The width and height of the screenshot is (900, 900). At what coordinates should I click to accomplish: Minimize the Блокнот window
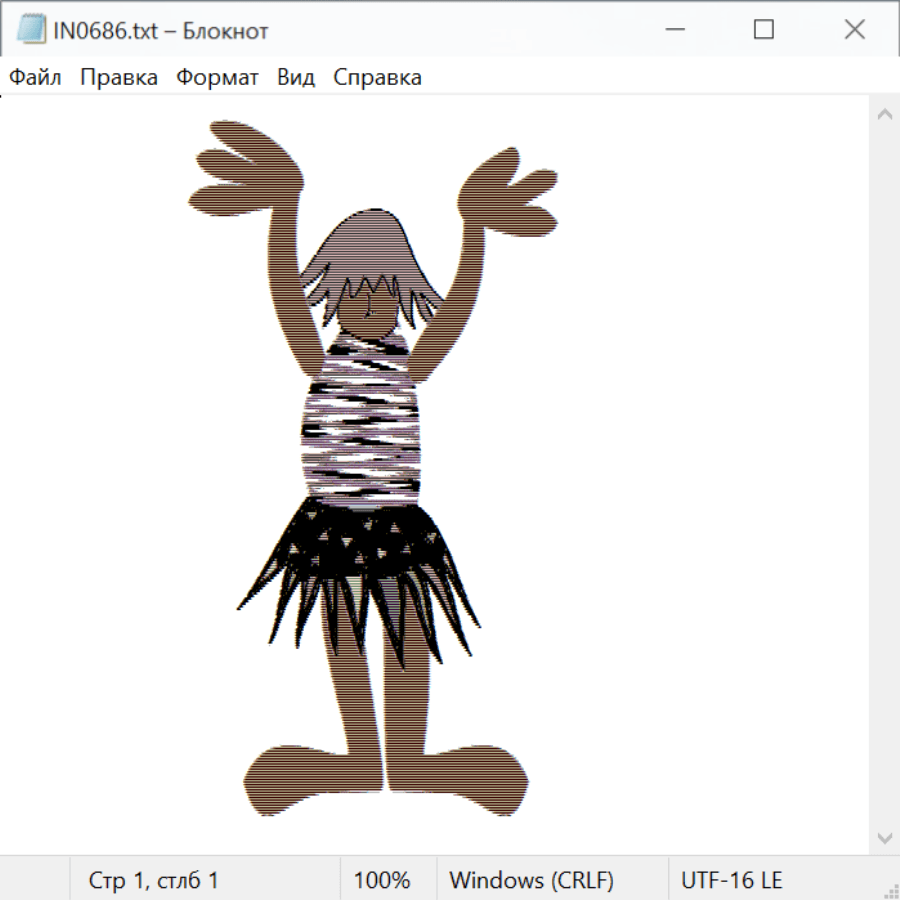tap(673, 30)
